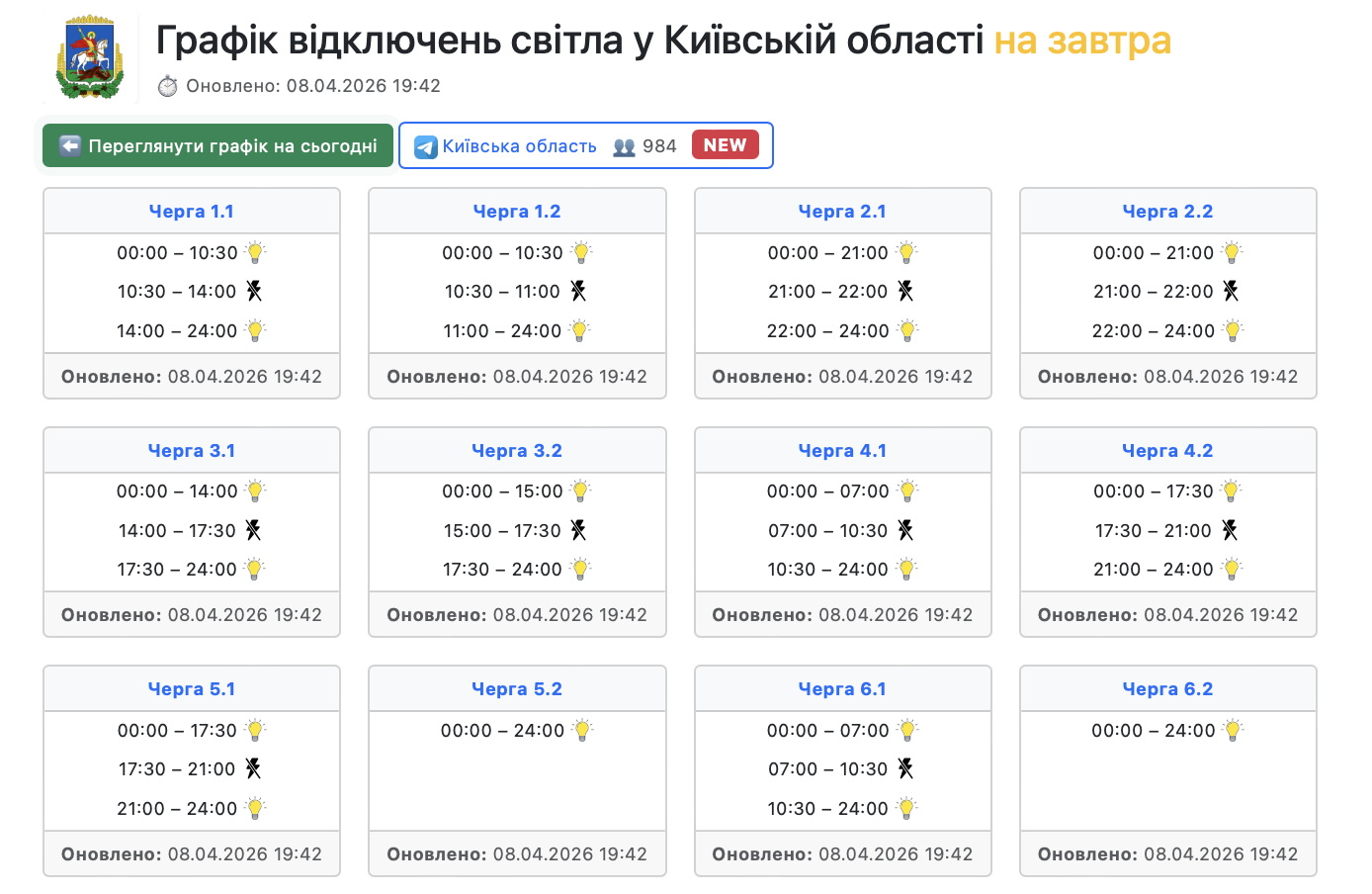Click the subscribers icon beside 984
This screenshot has height=894, width=1372.
click(624, 147)
